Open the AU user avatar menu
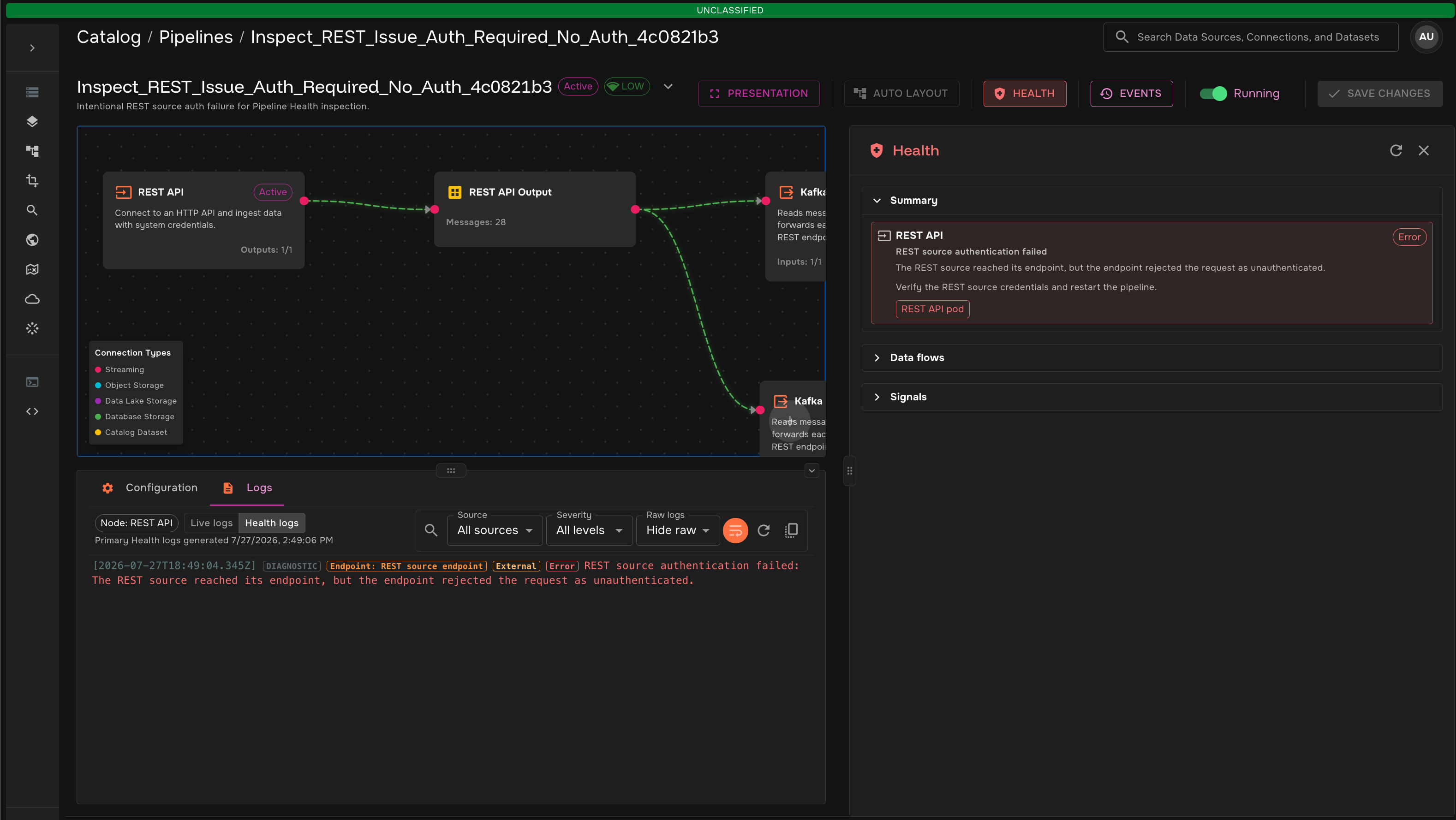The image size is (1456, 820). [x=1426, y=37]
